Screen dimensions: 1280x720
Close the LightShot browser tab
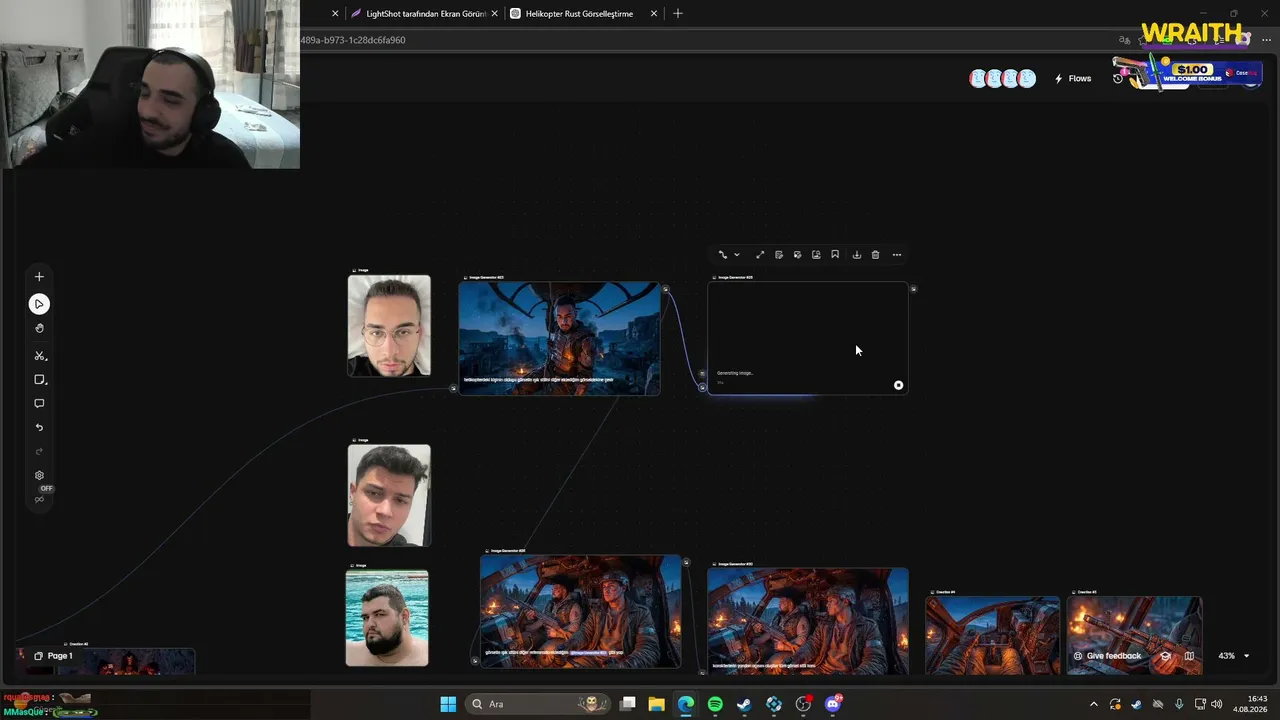coord(494,14)
